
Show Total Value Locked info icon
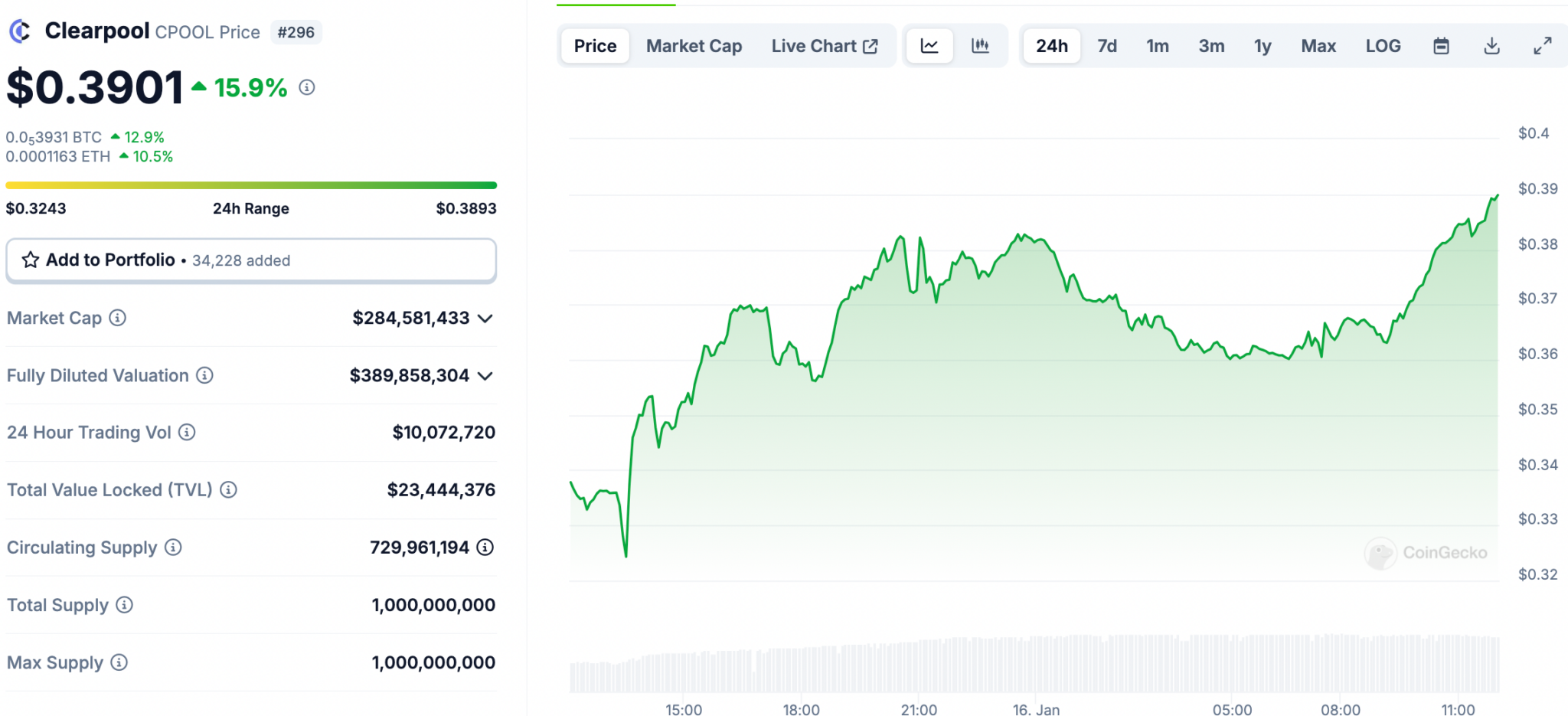(x=228, y=489)
